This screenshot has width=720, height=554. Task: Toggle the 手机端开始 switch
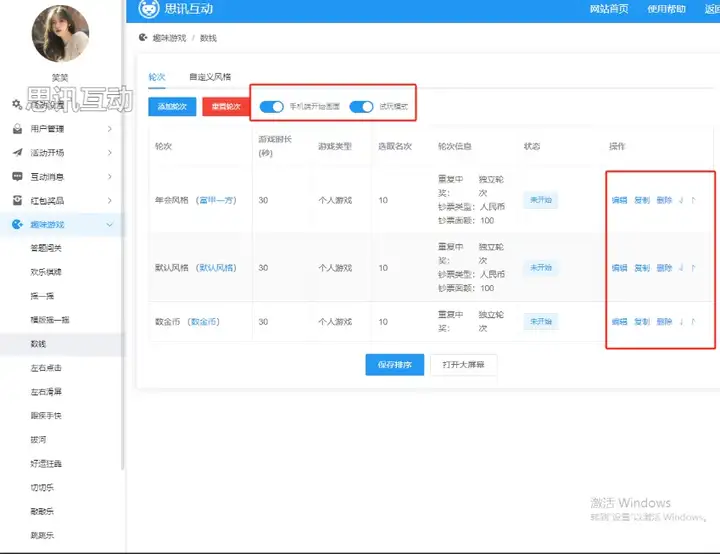click(271, 107)
